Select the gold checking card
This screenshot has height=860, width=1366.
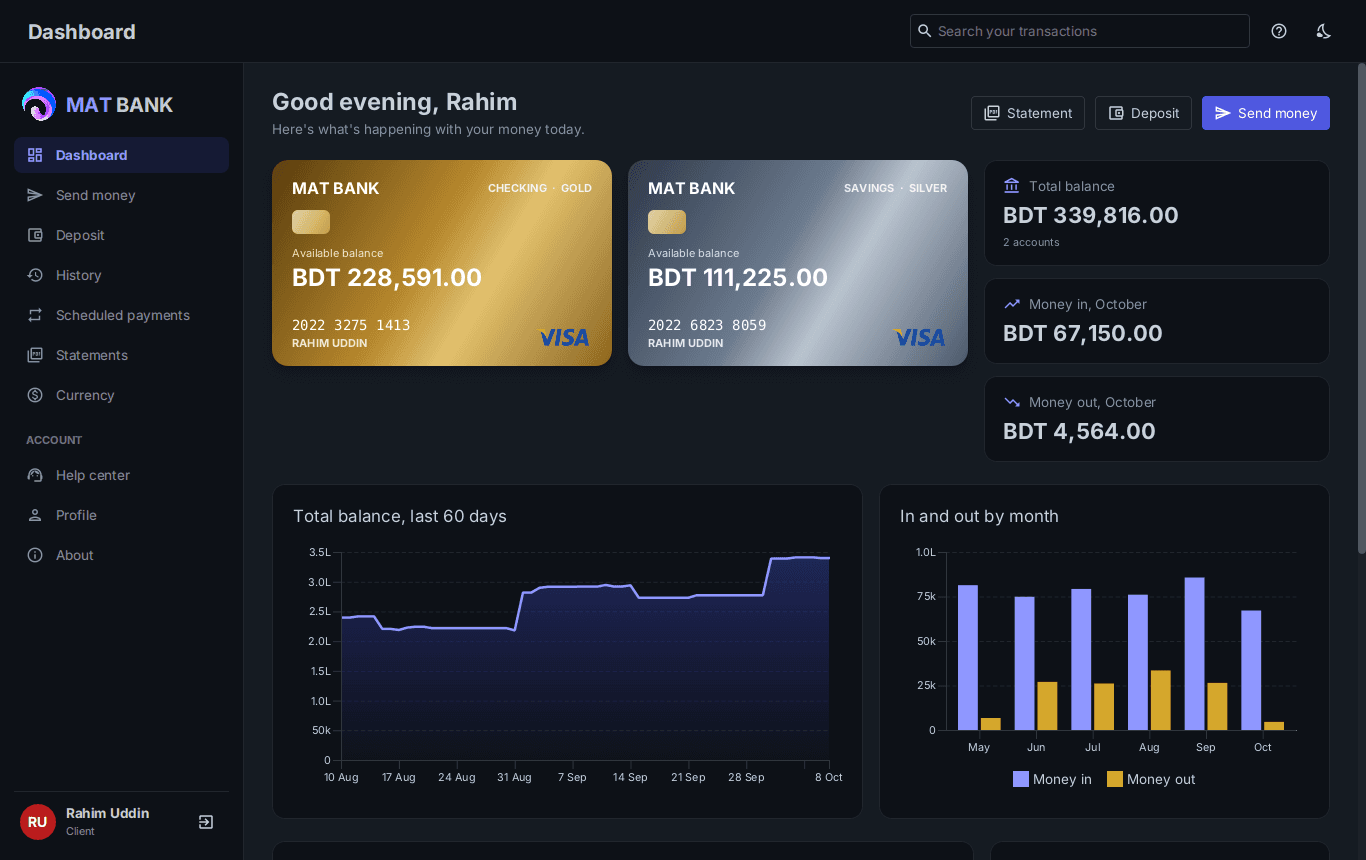click(x=442, y=263)
